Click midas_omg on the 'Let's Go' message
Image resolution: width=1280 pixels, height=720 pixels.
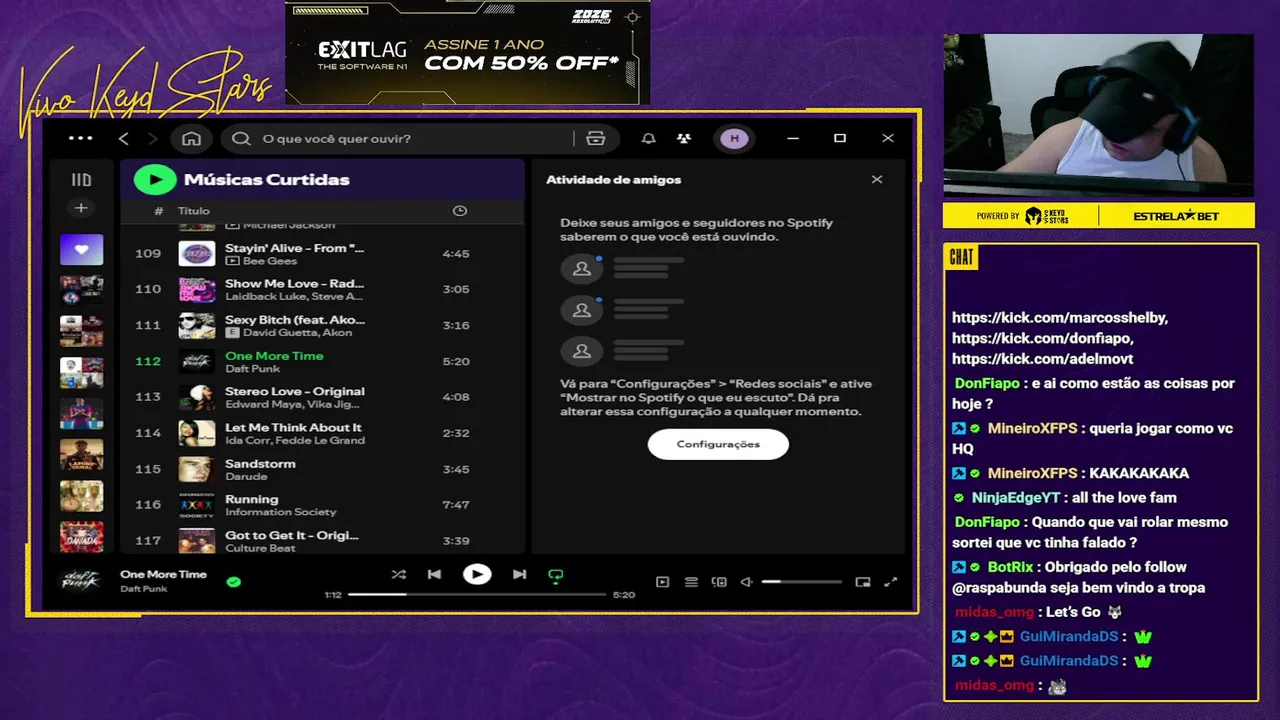click(x=994, y=612)
